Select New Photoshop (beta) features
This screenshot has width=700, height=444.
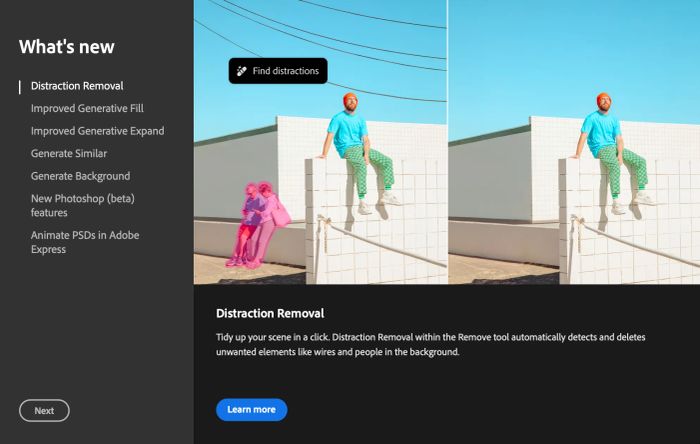pos(83,205)
